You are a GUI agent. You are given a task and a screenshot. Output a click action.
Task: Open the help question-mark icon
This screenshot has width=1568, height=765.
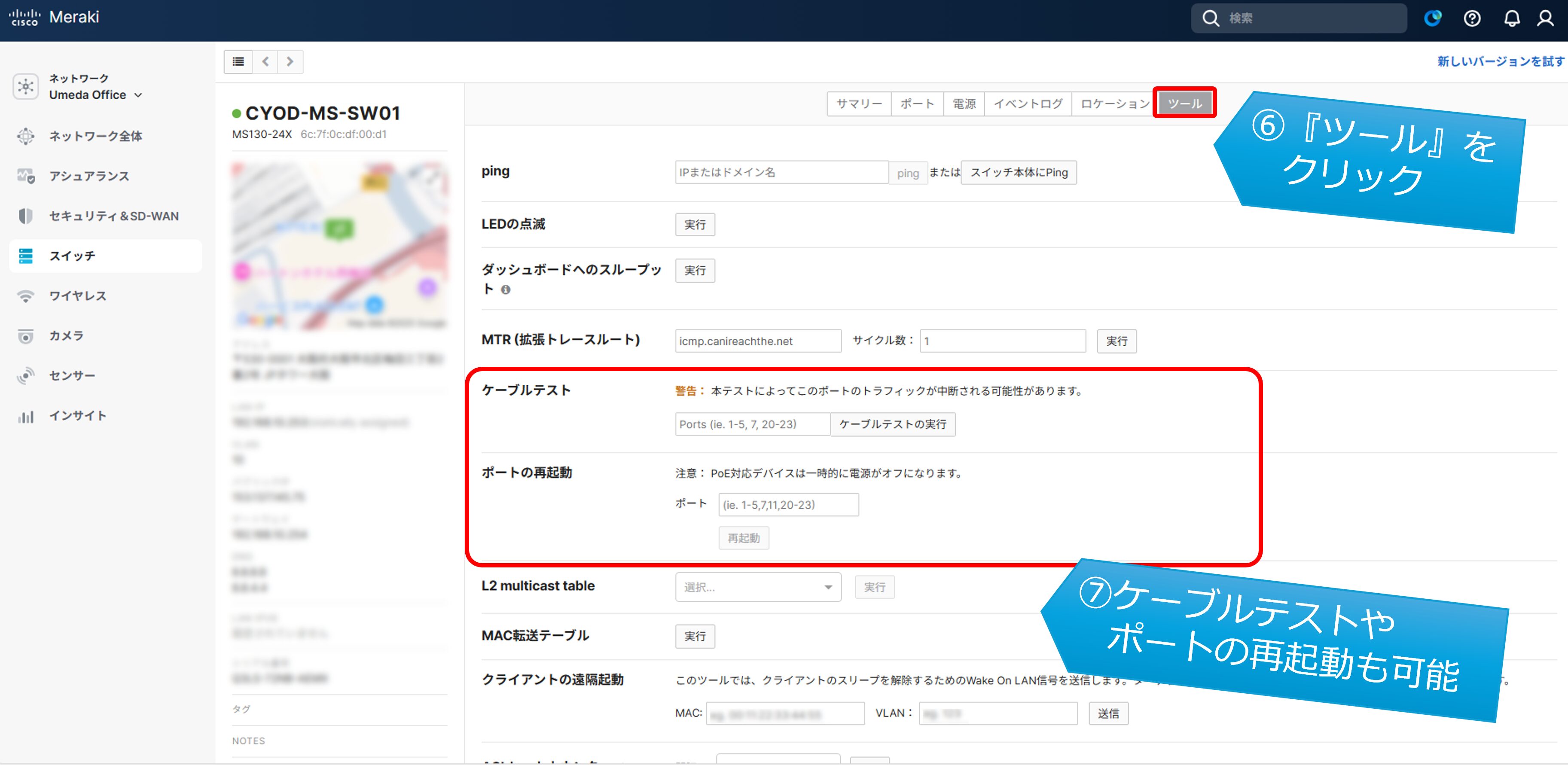(1472, 18)
